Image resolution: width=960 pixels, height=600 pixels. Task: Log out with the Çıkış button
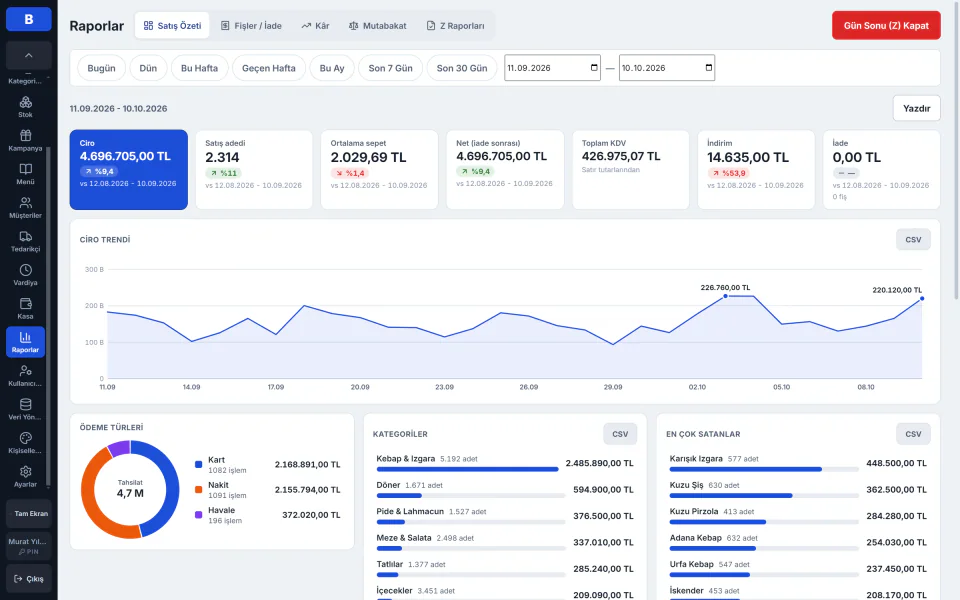click(28, 579)
